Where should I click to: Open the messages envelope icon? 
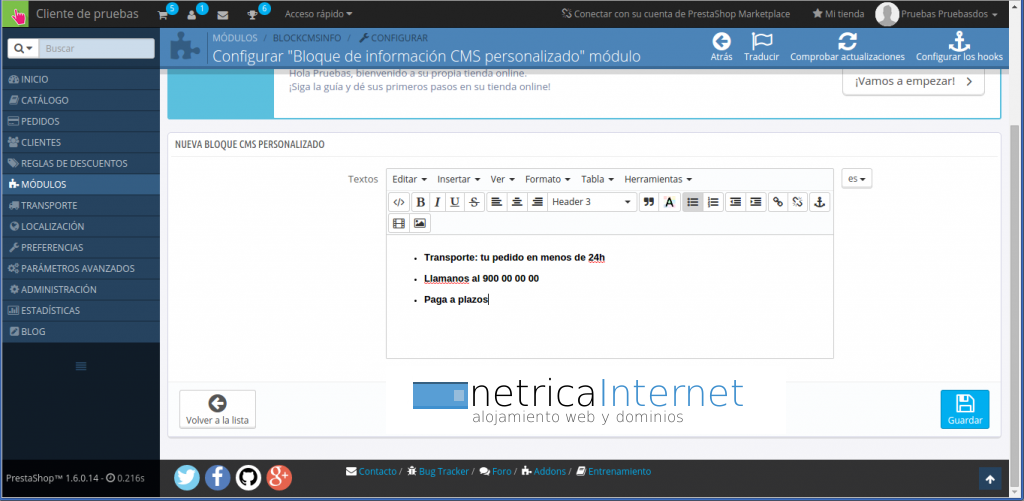[x=223, y=14]
